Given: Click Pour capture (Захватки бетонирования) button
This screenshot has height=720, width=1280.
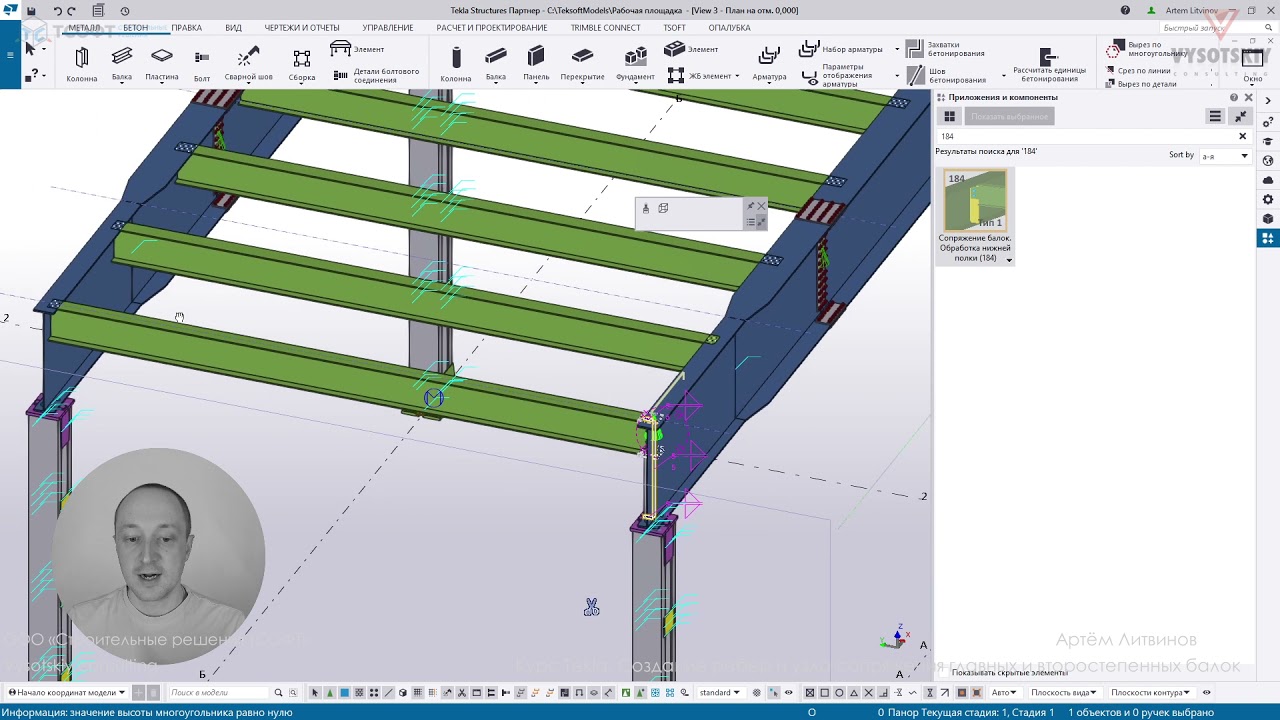Looking at the screenshot, I should coord(946,49).
